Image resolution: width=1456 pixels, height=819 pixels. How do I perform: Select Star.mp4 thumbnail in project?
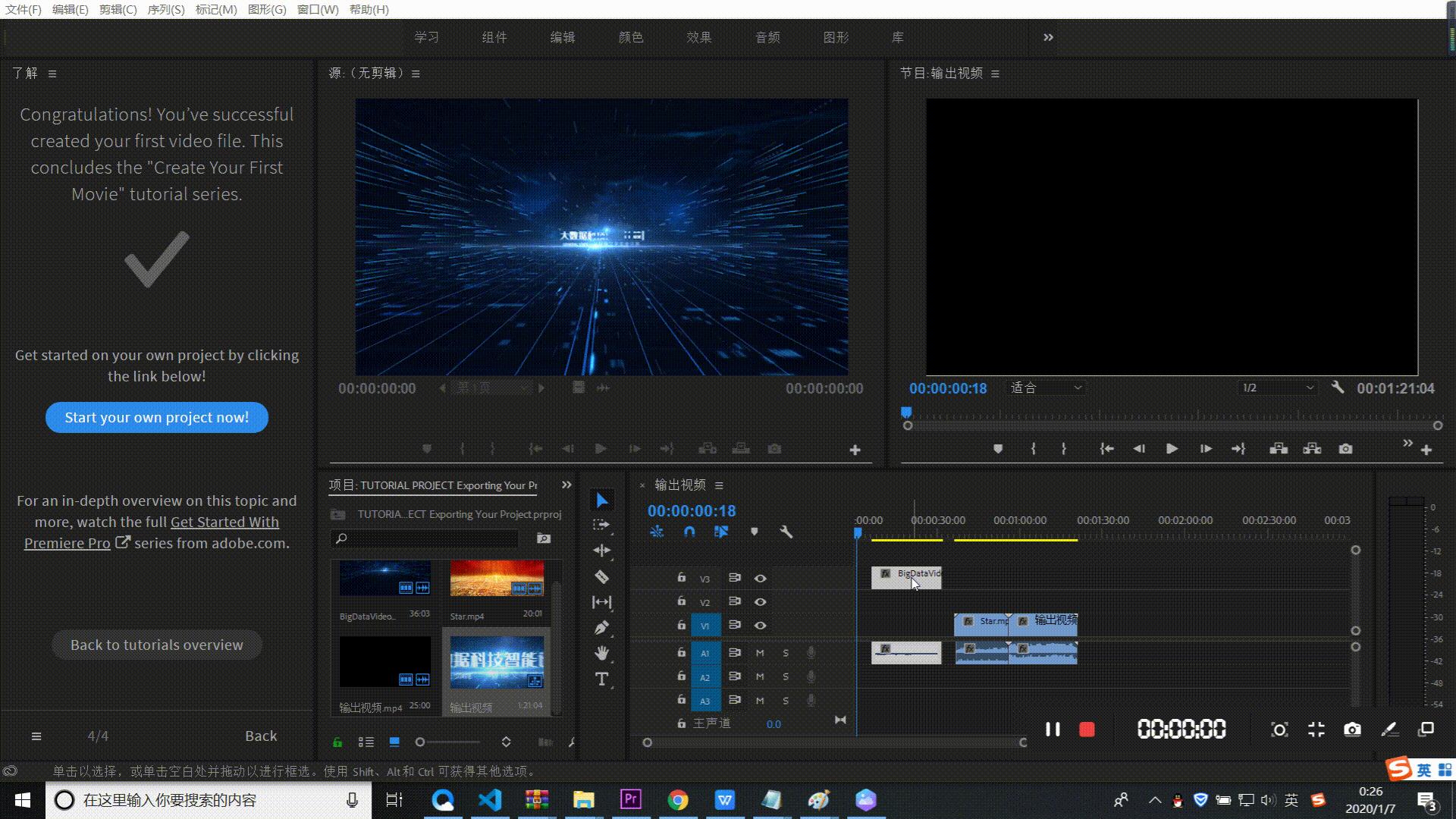[497, 579]
